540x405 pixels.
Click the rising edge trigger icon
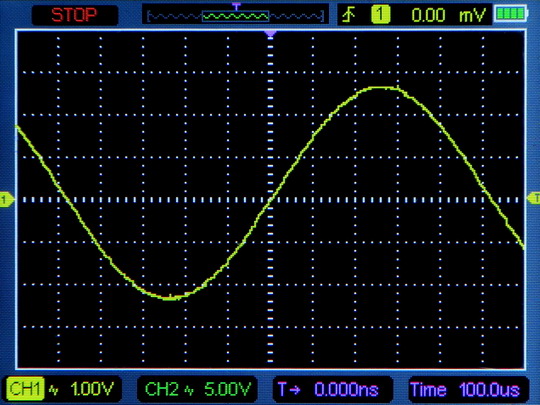click(x=349, y=15)
